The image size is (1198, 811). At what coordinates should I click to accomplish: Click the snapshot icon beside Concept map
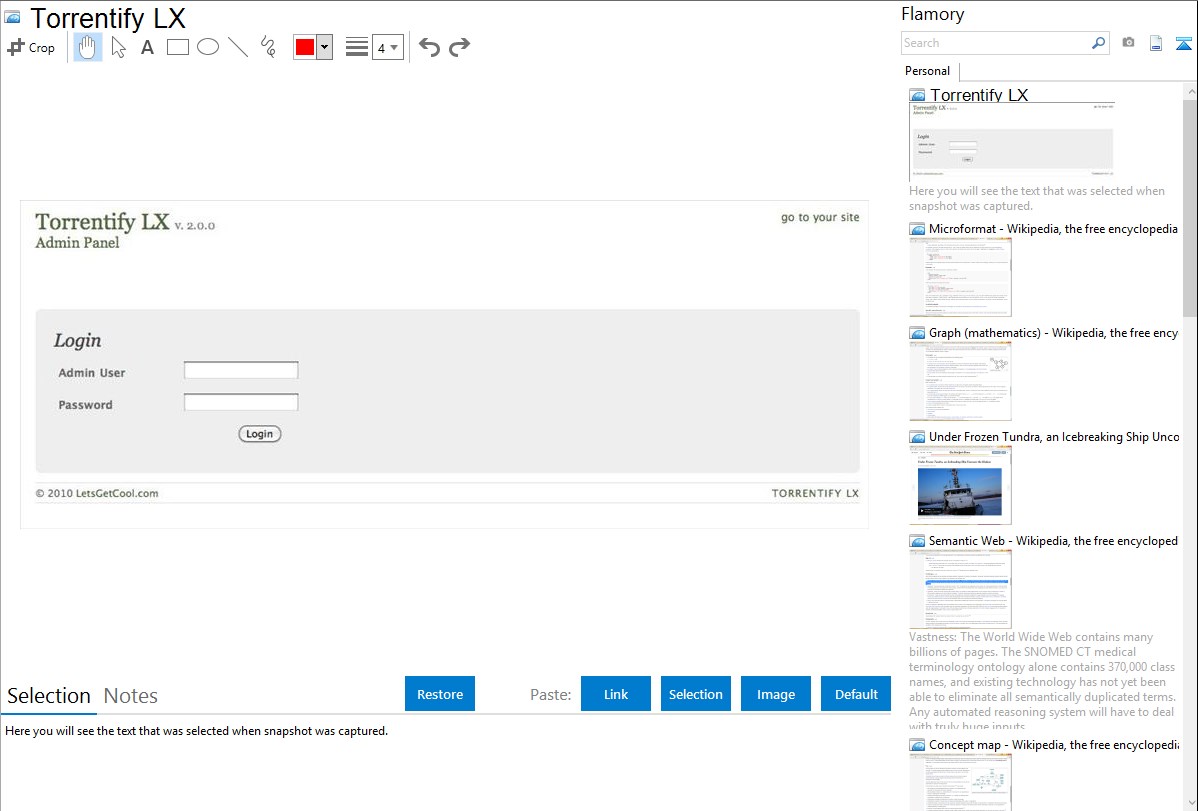918,745
